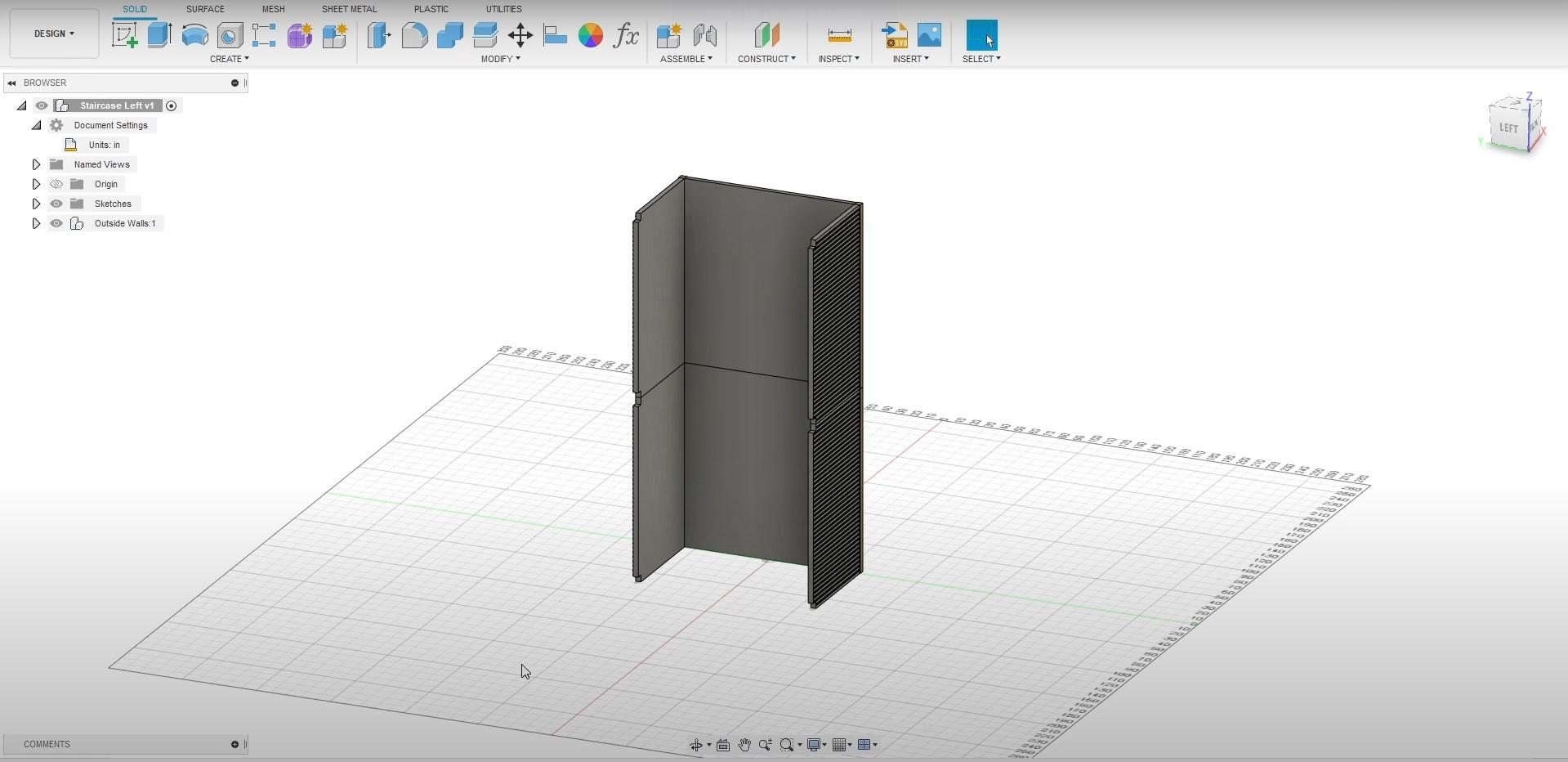Image resolution: width=1568 pixels, height=762 pixels.
Task: Activate the Revolve tool
Action: 194,35
